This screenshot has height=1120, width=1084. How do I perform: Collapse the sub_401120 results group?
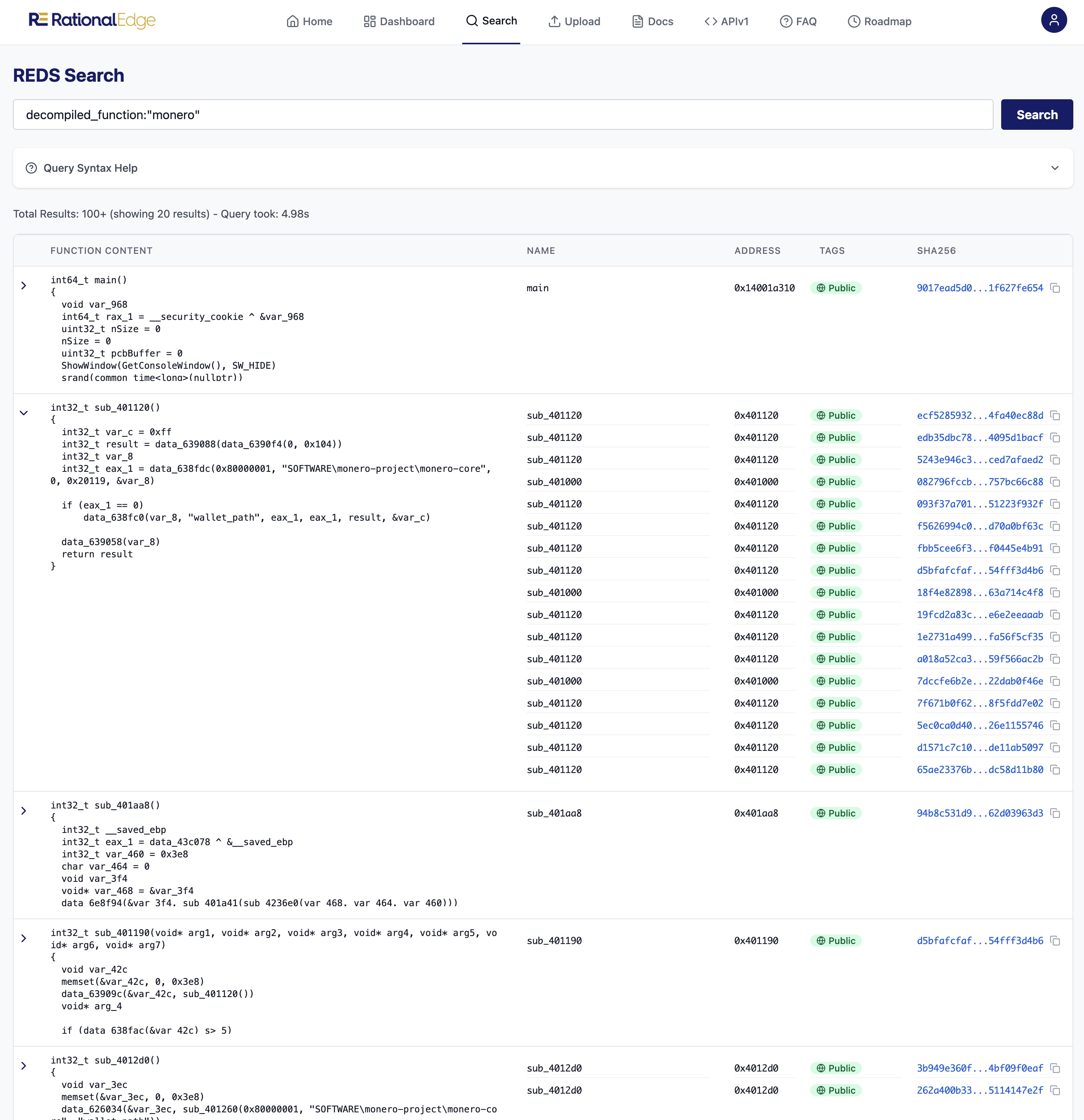(x=23, y=413)
